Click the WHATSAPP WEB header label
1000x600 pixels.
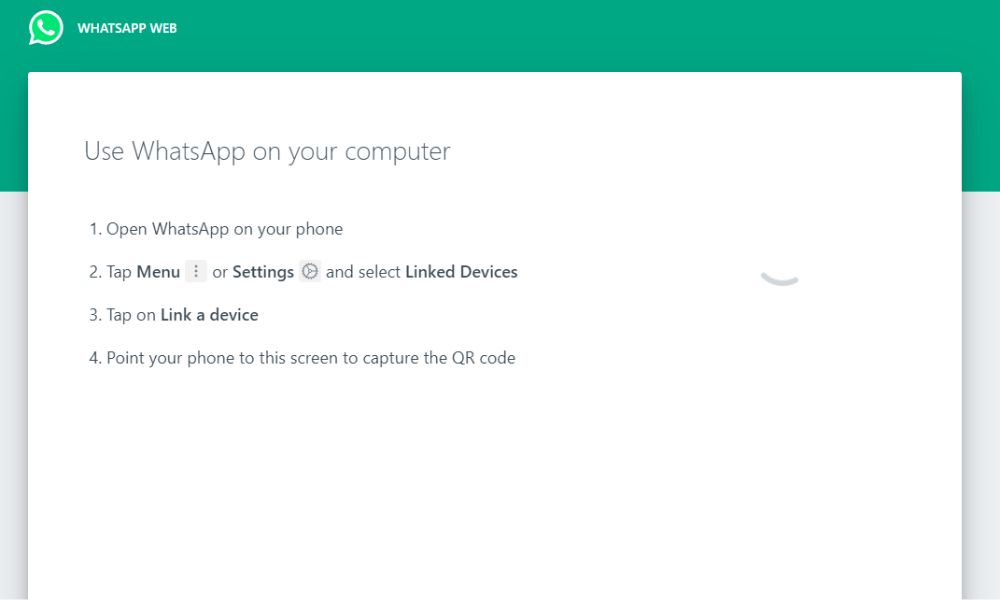click(126, 28)
